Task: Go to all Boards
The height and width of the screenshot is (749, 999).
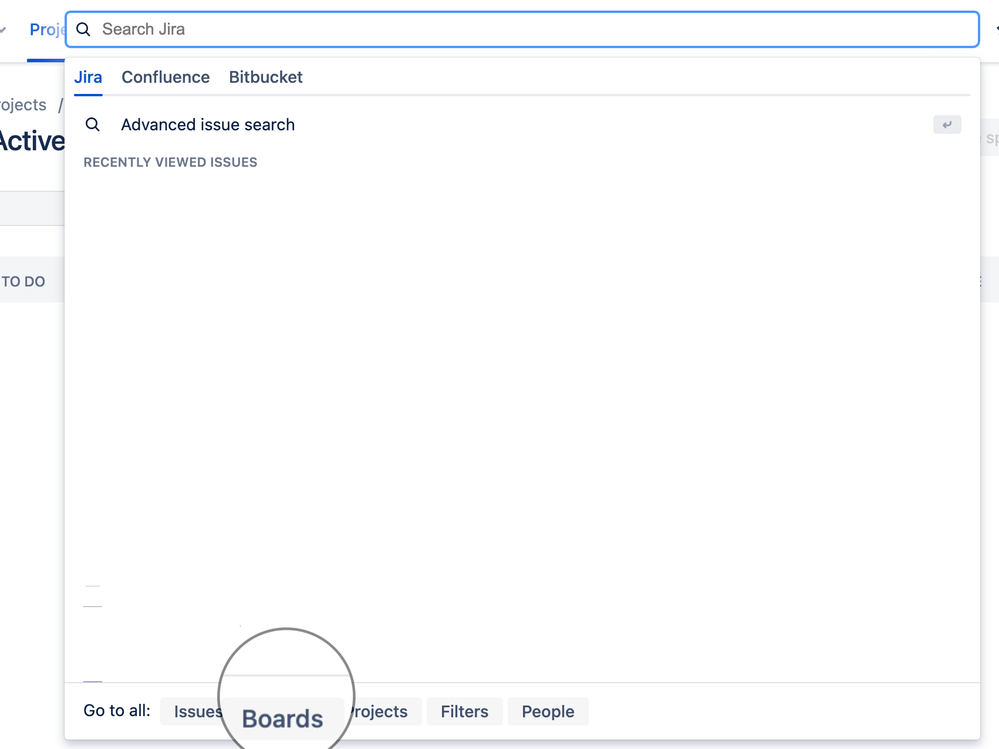Action: point(282,718)
